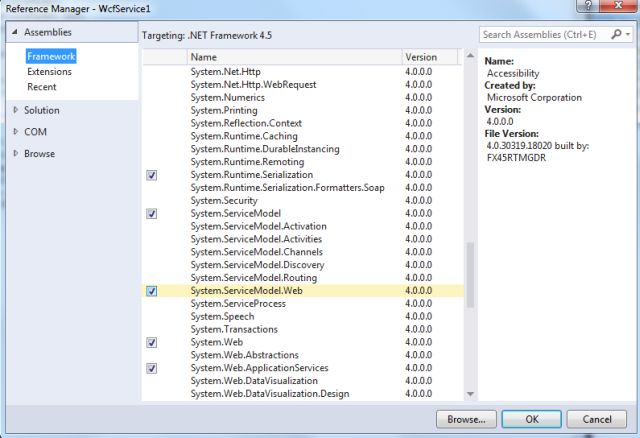This screenshot has width=640, height=438.
Task: Expand the Browse section
Action: point(16,153)
